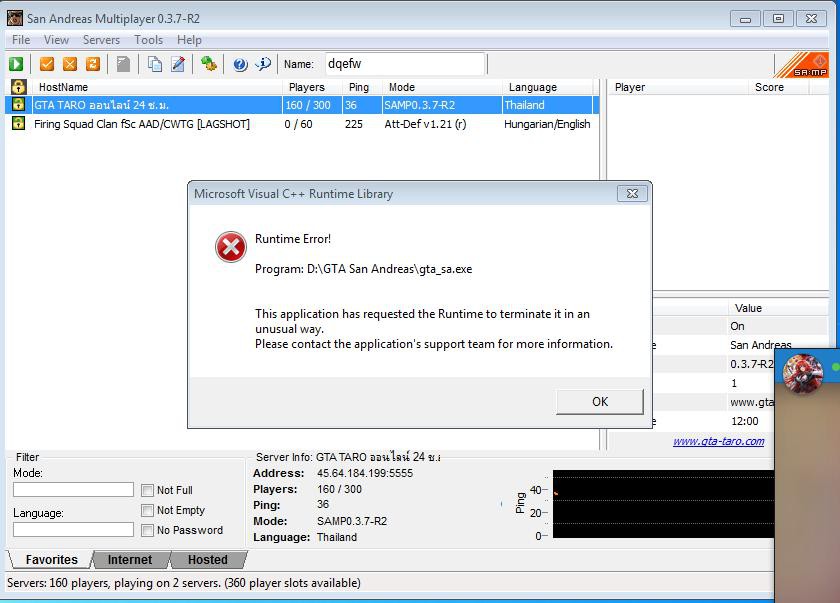Click the lock icon on GTA TARO row
Screen dimensions: 840x603
click(18, 104)
